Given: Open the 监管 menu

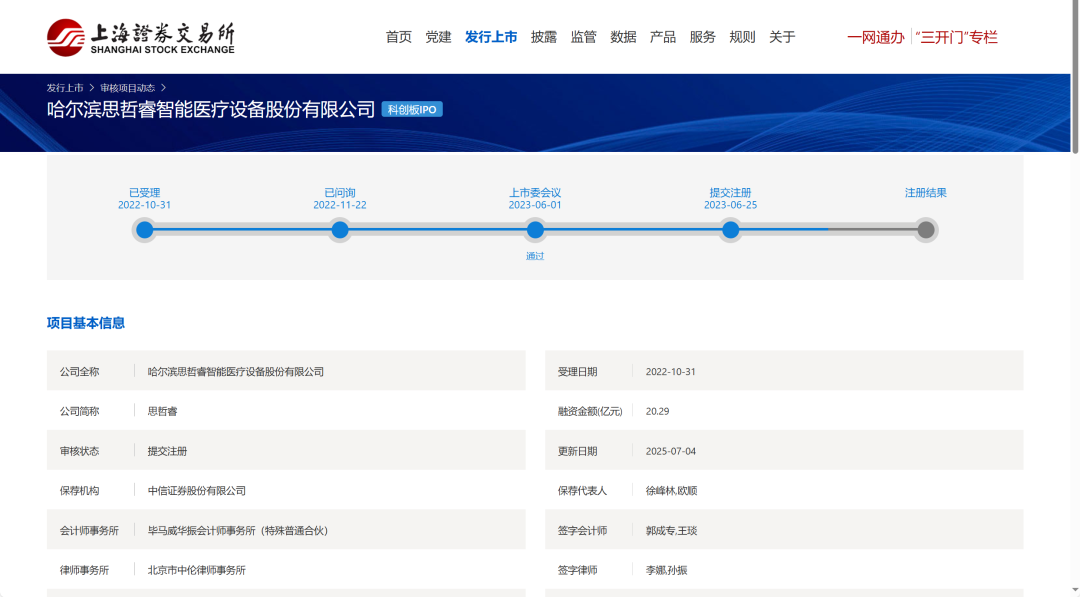Looking at the screenshot, I should (583, 37).
